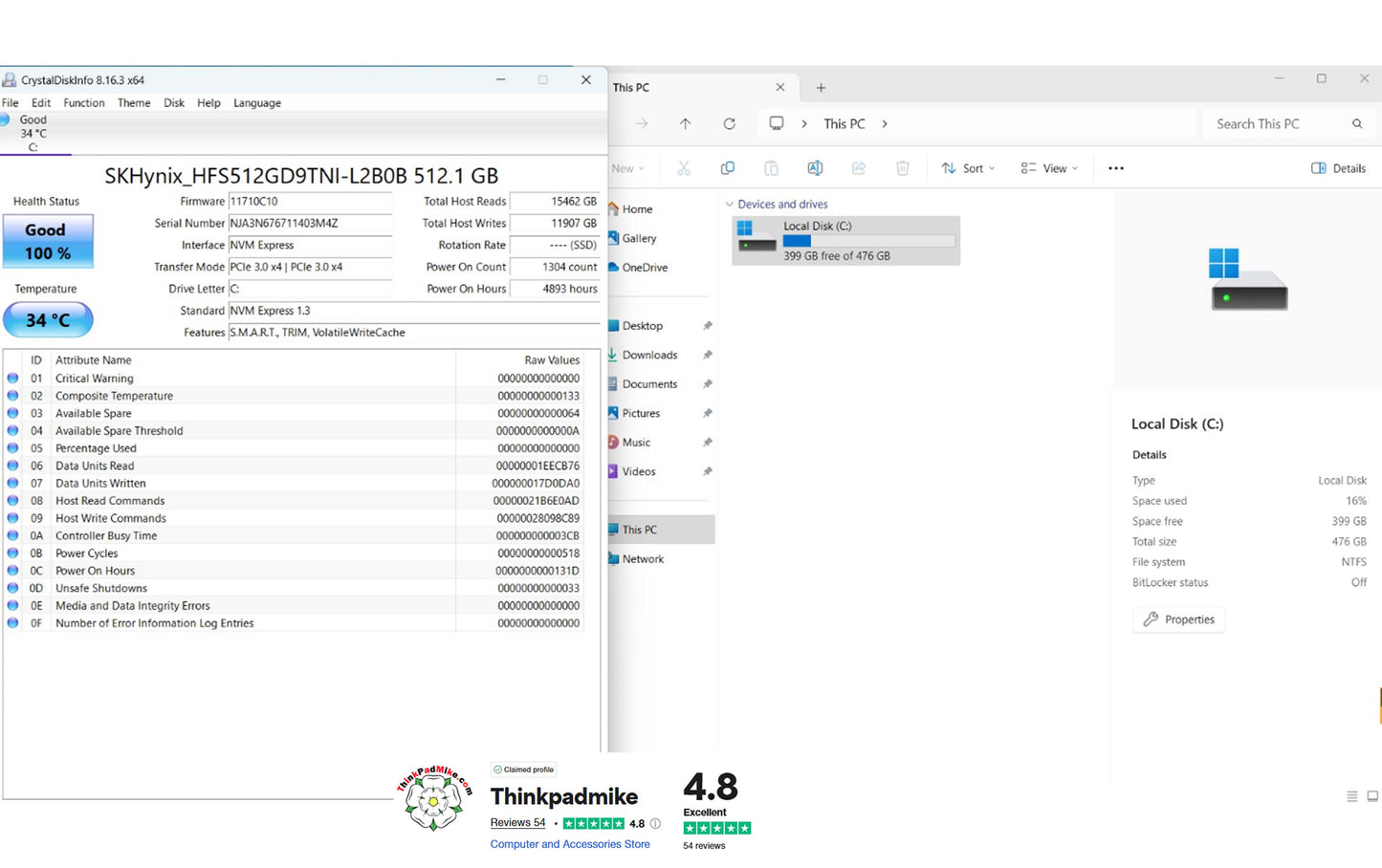Switch to details list view icon

(1351, 796)
